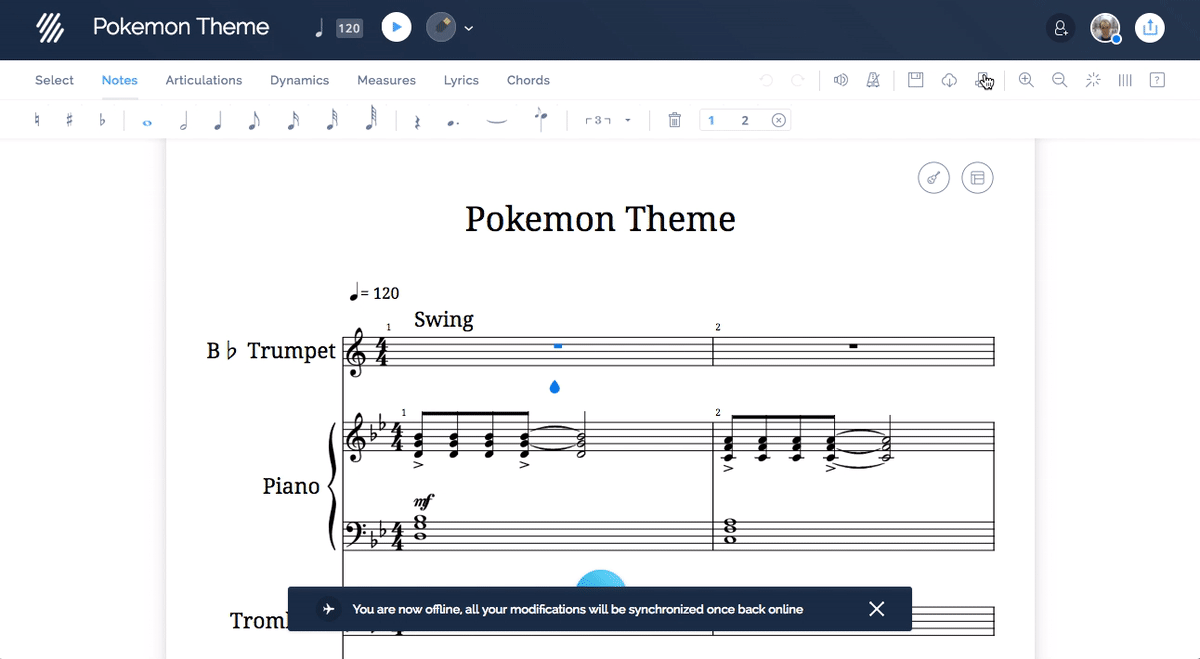Click the undo arrow icon
Viewport: 1200px width, 659px height.
(x=766, y=80)
